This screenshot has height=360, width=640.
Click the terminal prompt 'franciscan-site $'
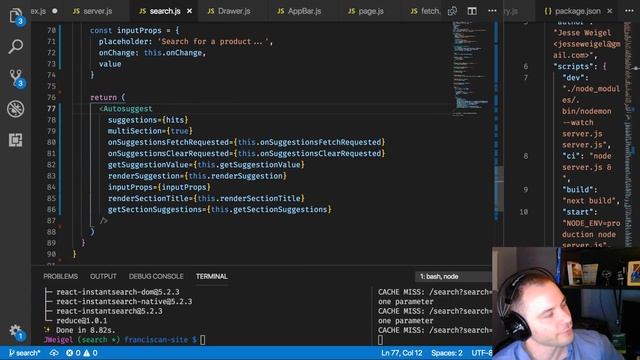tap(160, 340)
